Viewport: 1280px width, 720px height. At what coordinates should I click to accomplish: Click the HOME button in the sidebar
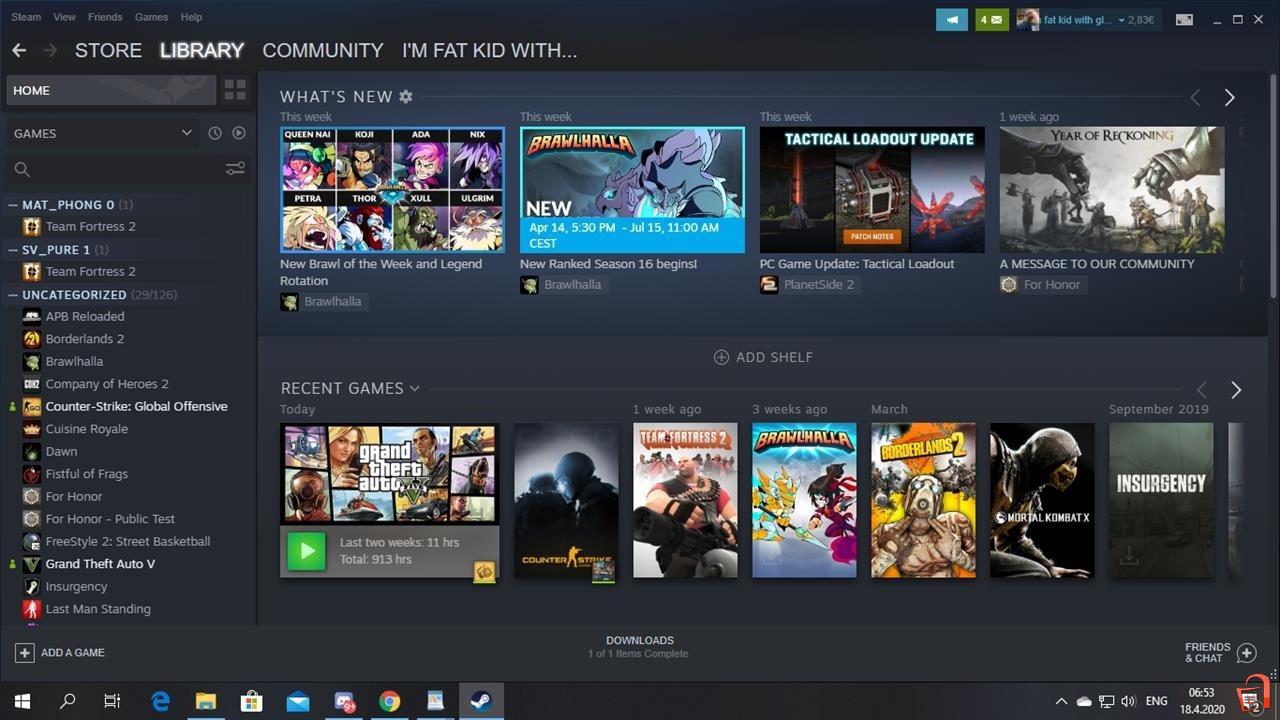(111, 90)
